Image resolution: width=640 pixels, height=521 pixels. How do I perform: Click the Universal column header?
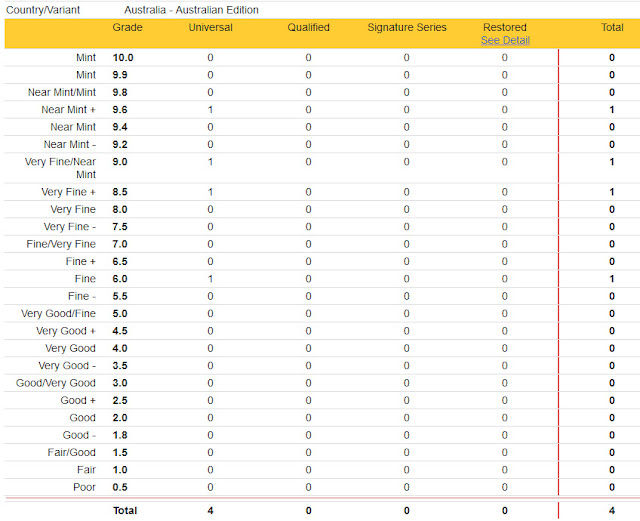(x=210, y=27)
